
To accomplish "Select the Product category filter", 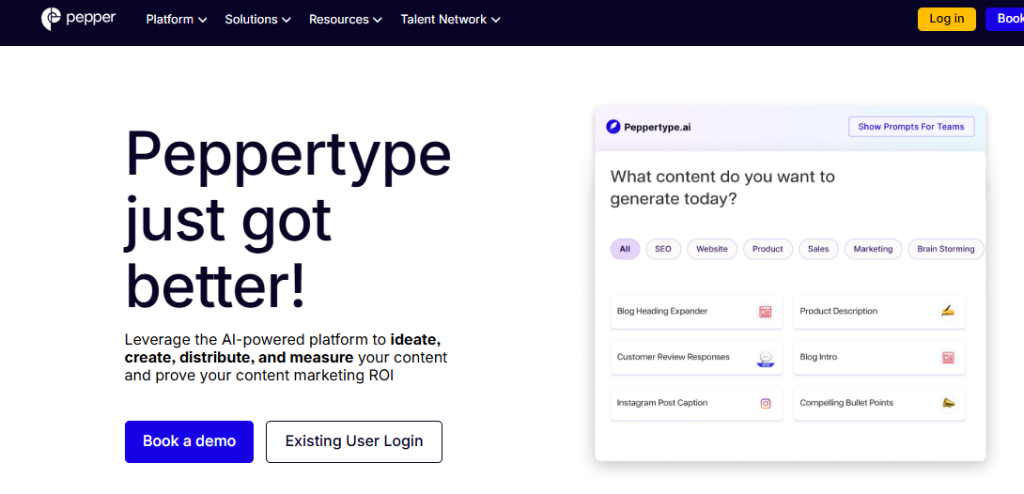I will point(767,249).
